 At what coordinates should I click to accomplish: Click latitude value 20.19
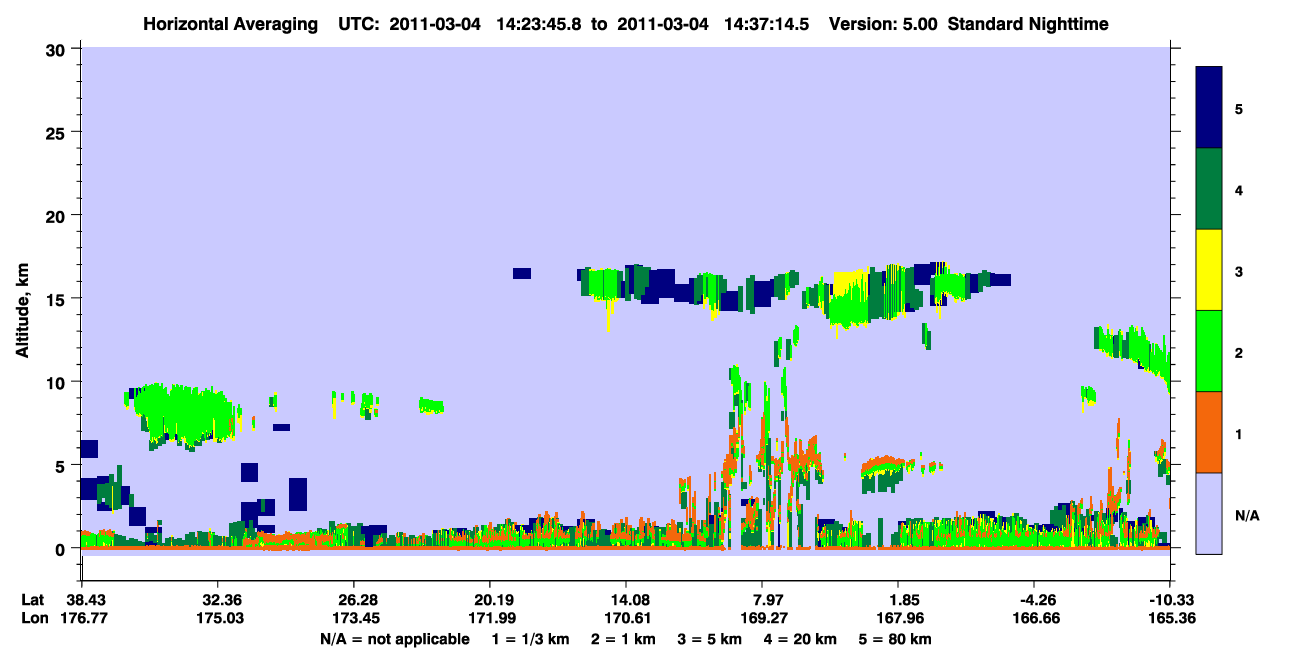point(489,600)
